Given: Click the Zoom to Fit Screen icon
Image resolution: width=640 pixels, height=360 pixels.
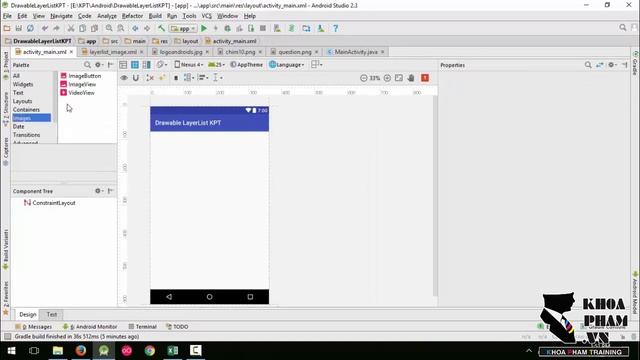Looking at the screenshot, I should pyautogui.click(x=399, y=78).
